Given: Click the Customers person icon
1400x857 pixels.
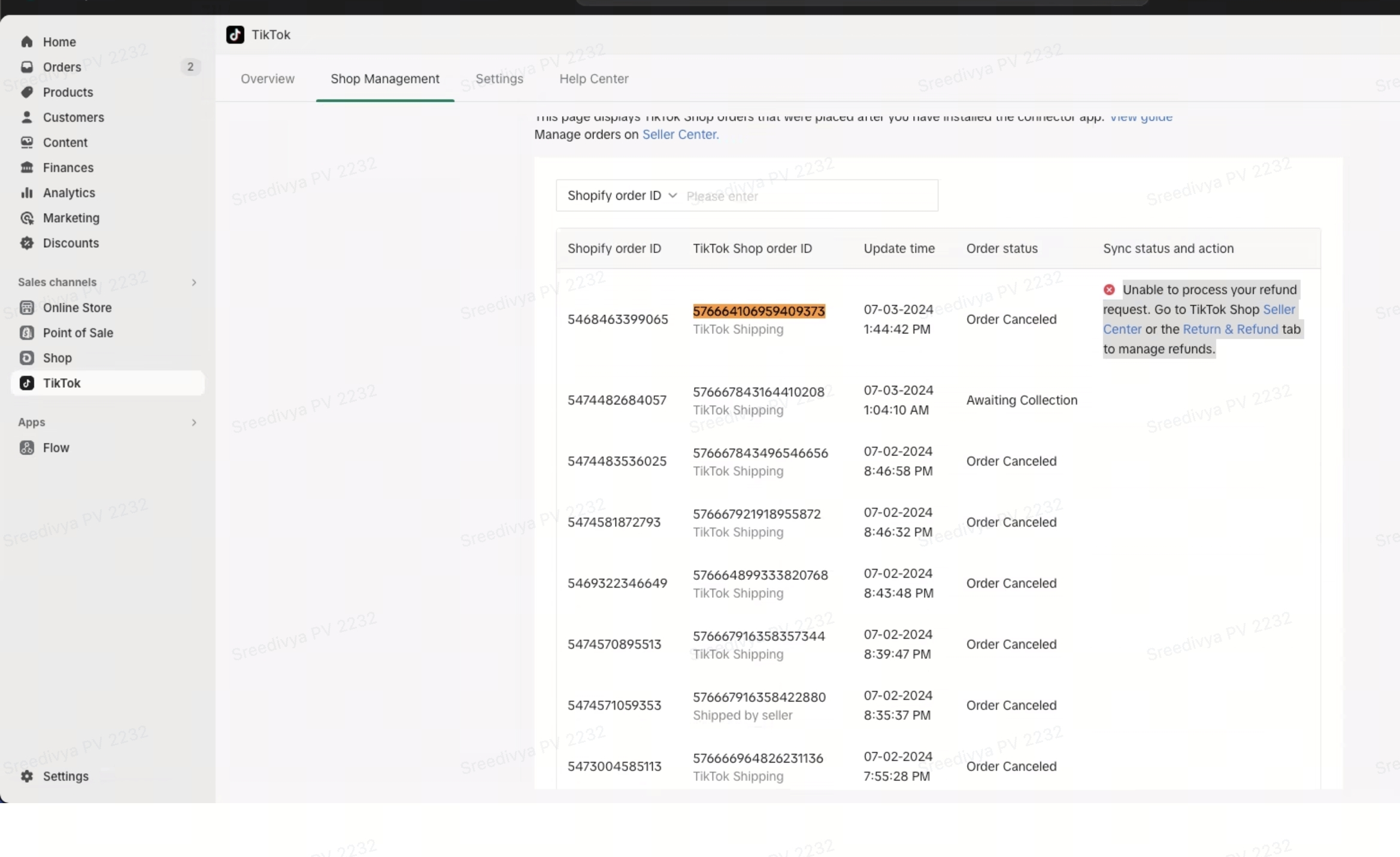Looking at the screenshot, I should [26, 117].
